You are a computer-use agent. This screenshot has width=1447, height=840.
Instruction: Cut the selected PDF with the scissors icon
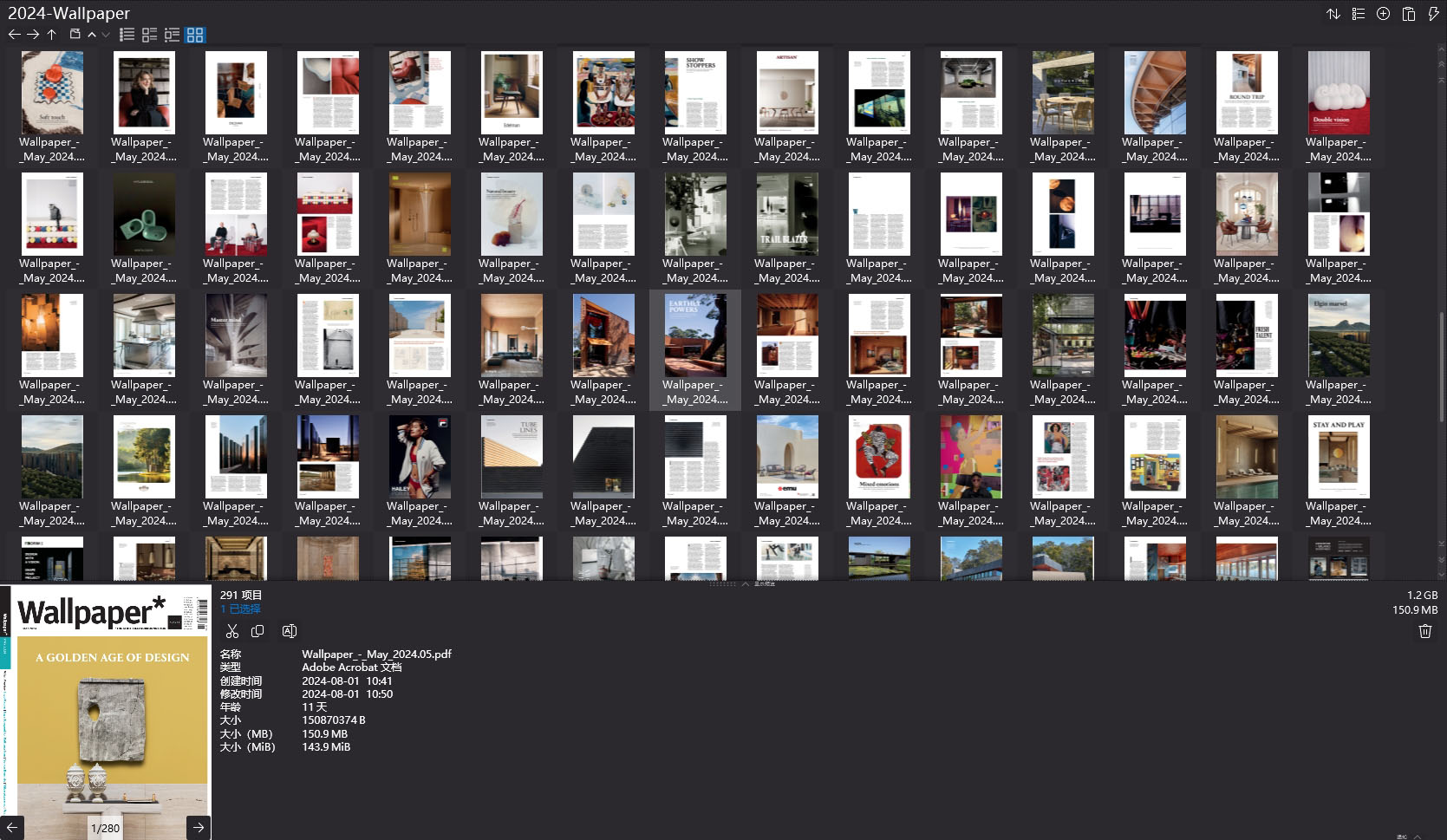(232, 631)
